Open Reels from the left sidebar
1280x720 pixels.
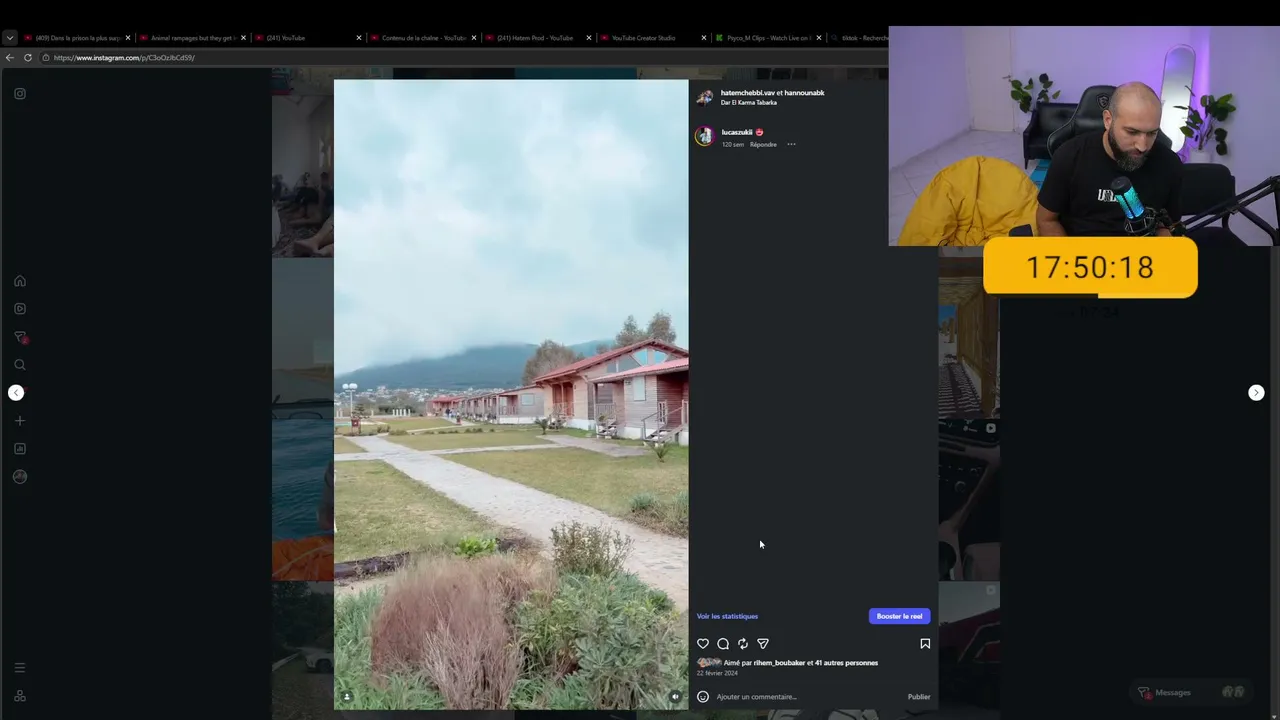20,309
